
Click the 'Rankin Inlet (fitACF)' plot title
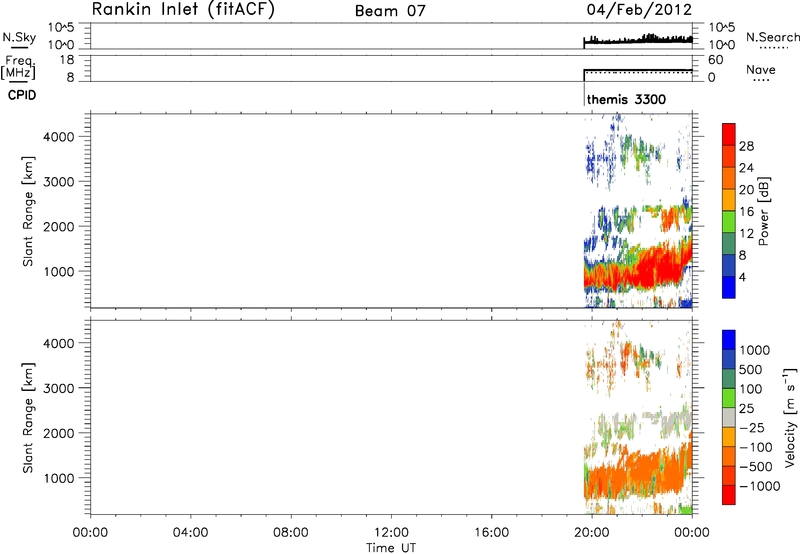(x=183, y=9)
